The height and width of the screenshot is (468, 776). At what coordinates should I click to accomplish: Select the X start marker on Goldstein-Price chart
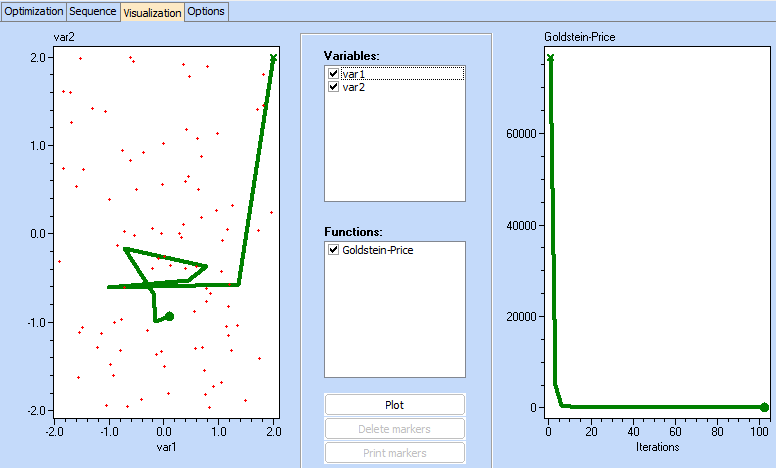click(550, 58)
